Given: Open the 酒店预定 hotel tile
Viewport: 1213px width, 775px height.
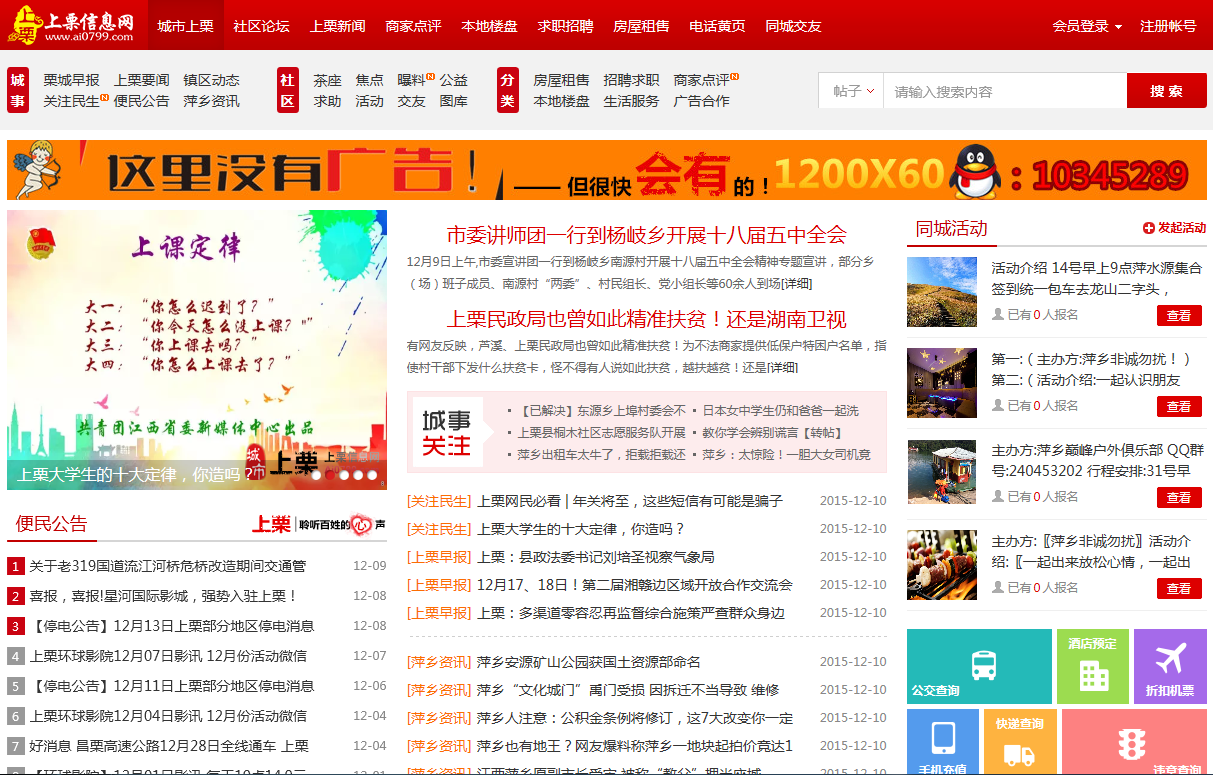Looking at the screenshot, I should (1093, 666).
